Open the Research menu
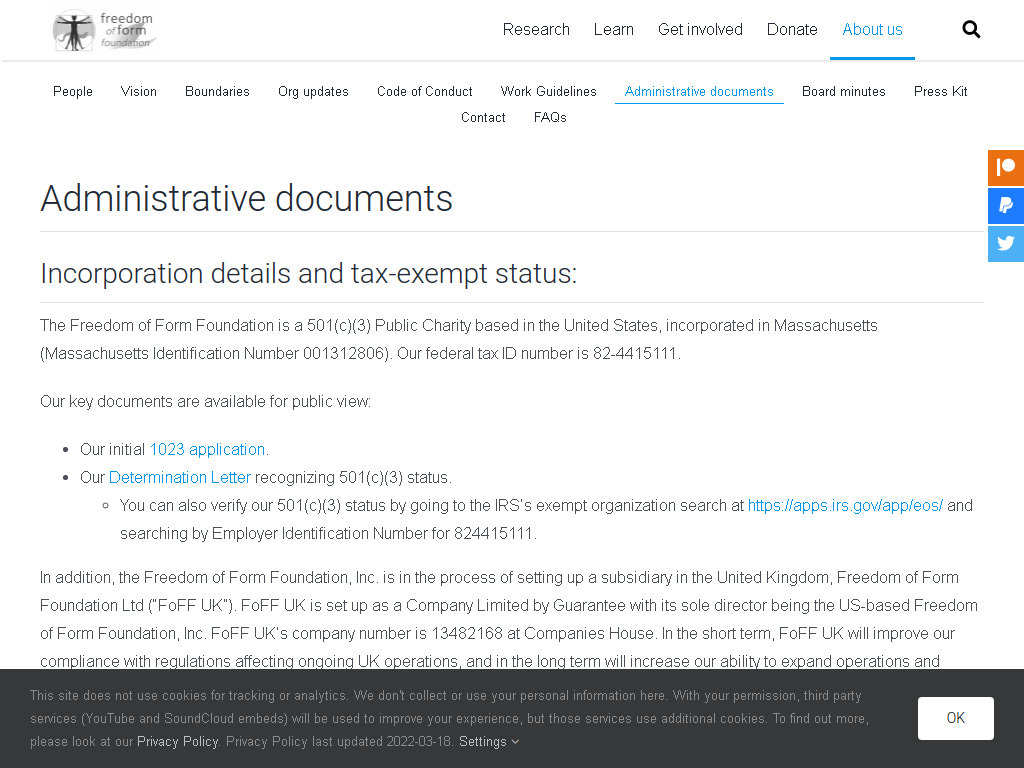Screen dimensions: 1024x768 (536, 29)
